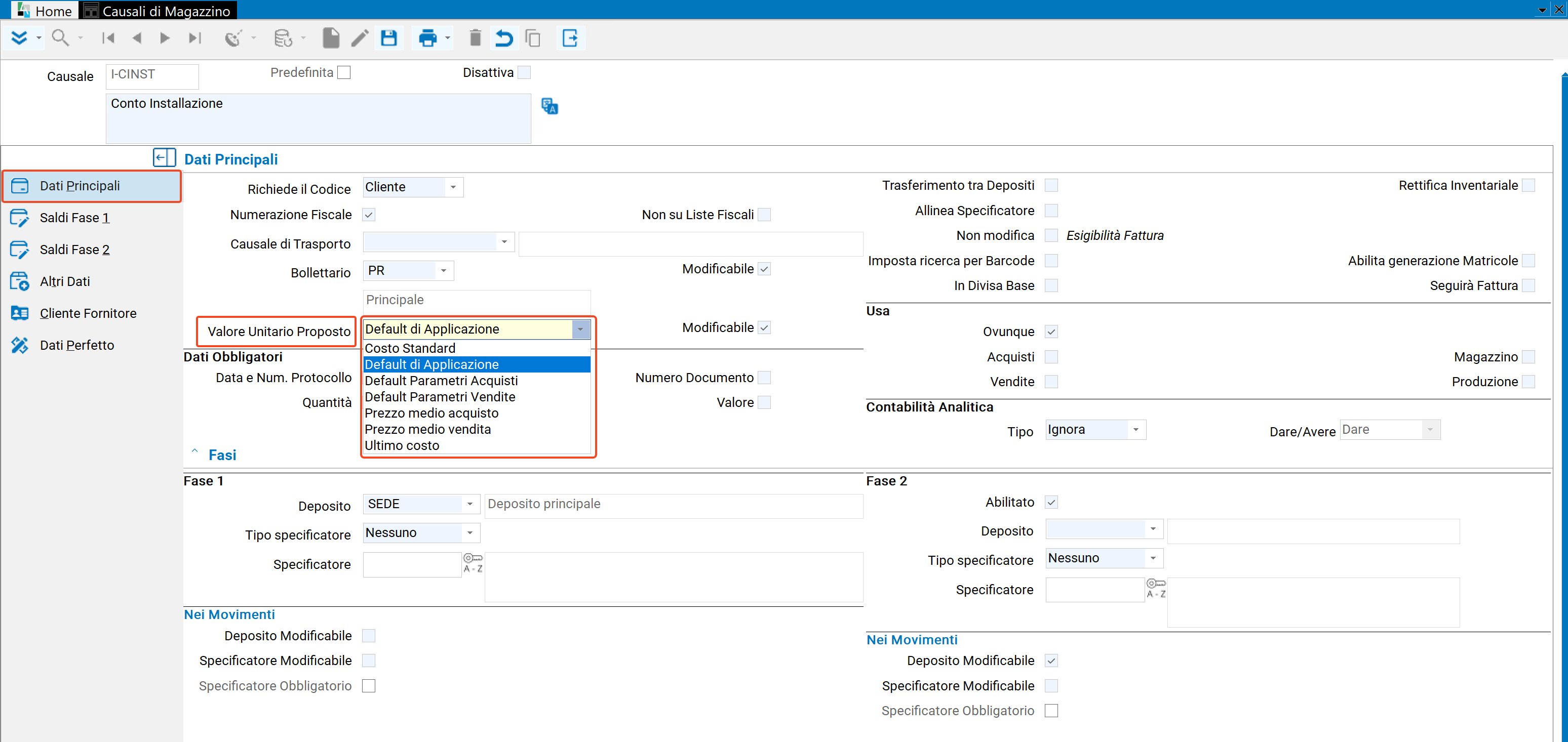
Task: Open Fase 1 Tipo specificatore dropdown
Action: pos(470,533)
